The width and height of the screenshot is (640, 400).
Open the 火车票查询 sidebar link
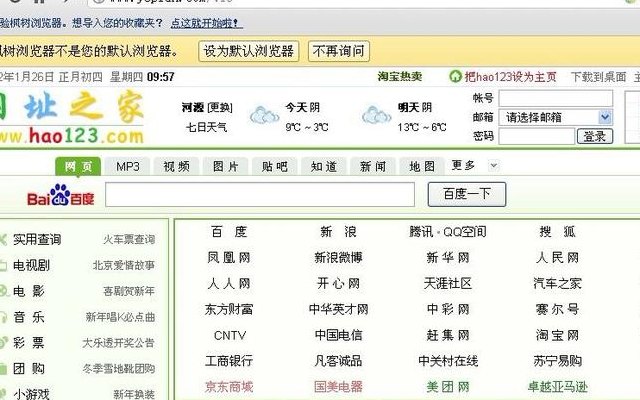(x=129, y=240)
